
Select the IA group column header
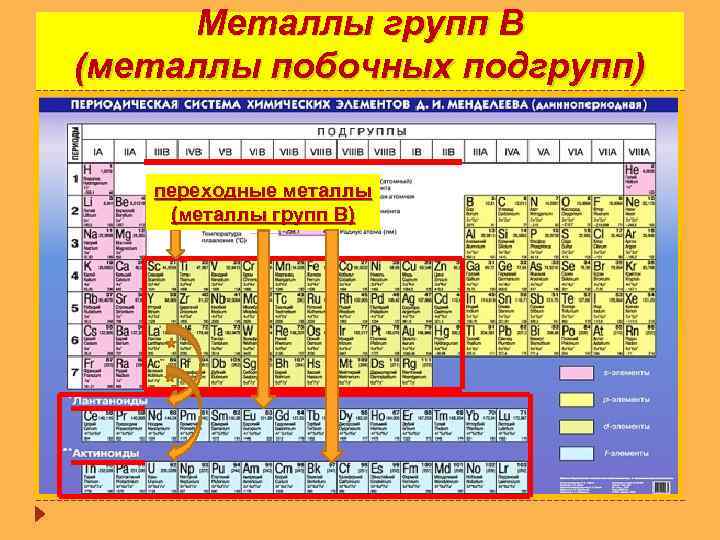[98, 152]
